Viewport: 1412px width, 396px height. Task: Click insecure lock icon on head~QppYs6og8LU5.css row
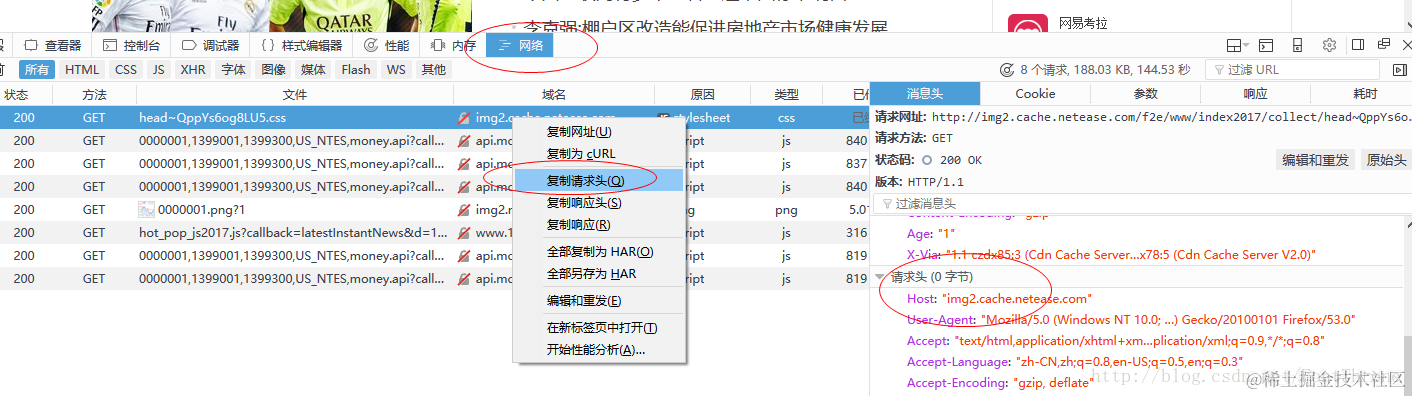(x=463, y=118)
